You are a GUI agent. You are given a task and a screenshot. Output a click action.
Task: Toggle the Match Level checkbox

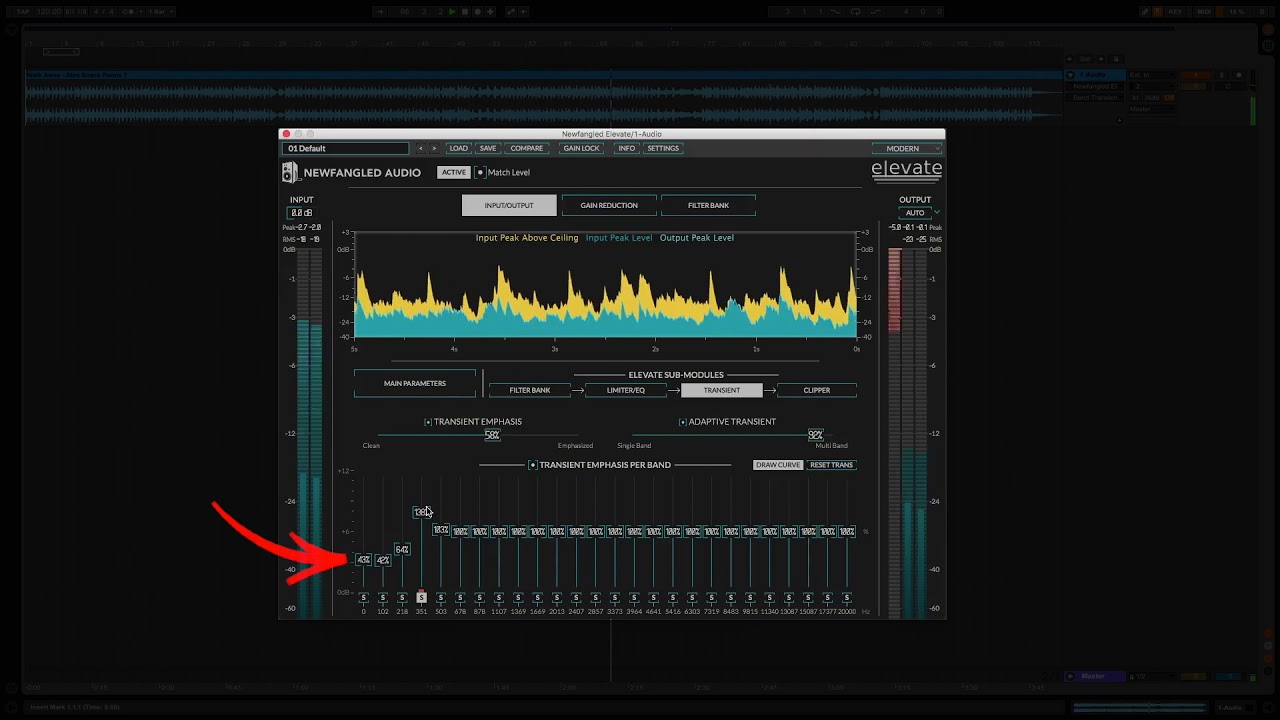(x=480, y=172)
